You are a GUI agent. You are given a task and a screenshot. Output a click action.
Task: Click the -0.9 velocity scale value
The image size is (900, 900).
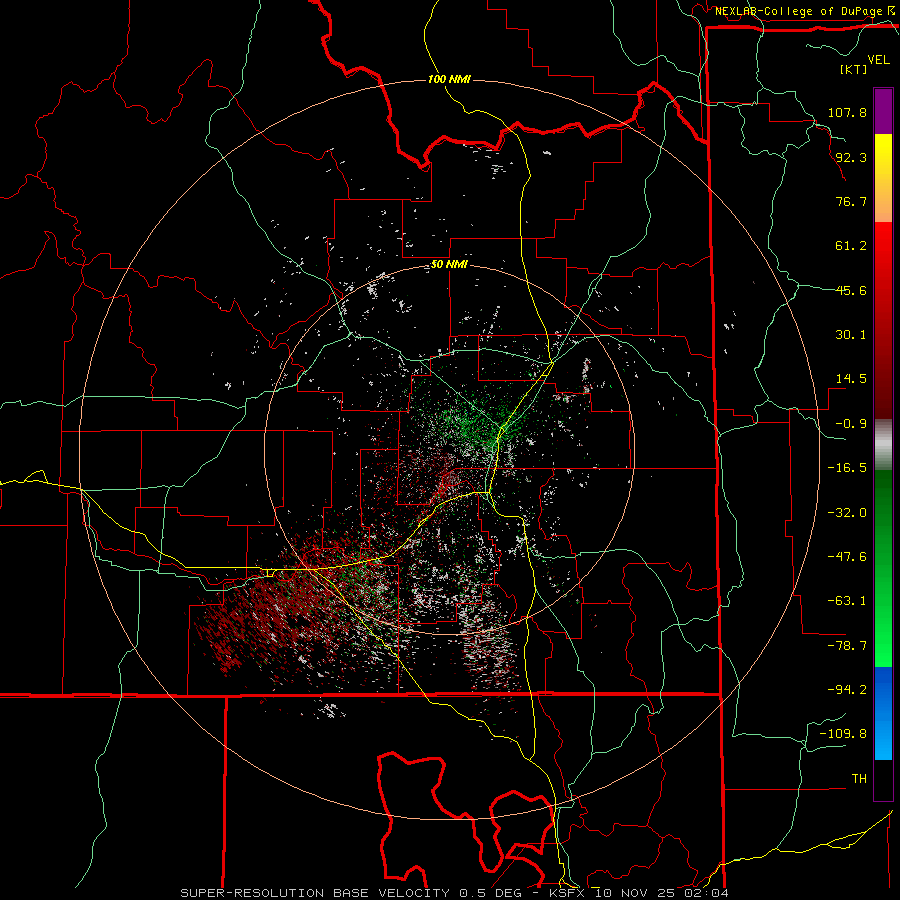coord(851,424)
